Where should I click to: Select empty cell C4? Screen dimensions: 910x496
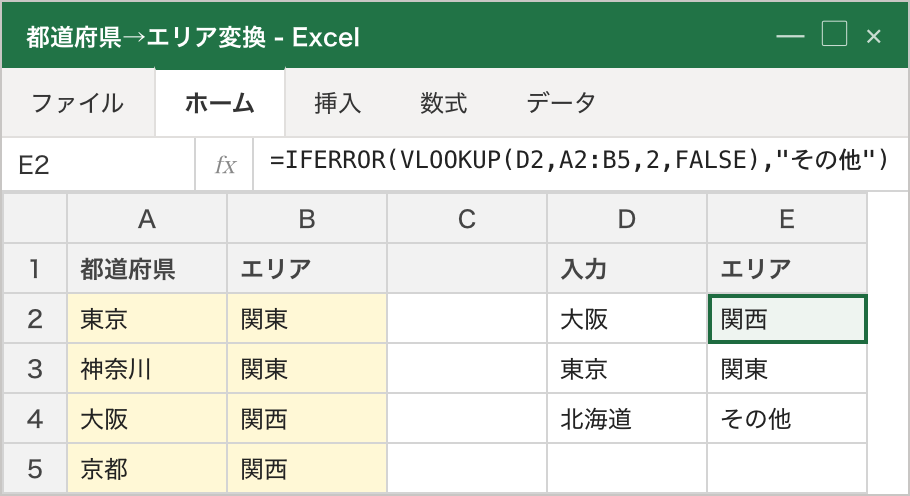[467, 419]
